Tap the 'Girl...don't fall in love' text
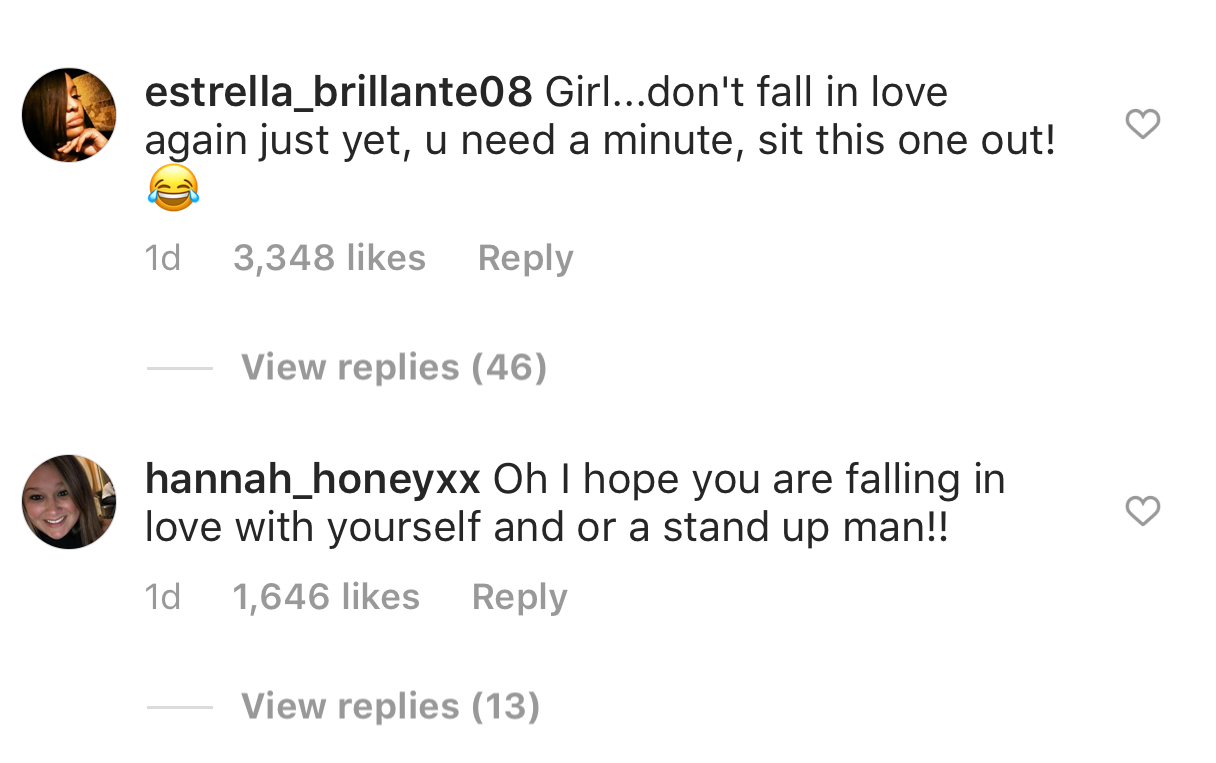This screenshot has width=1216, height=763. coord(746,93)
